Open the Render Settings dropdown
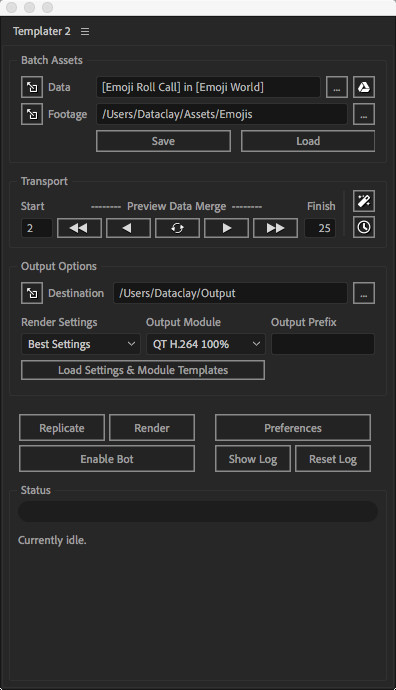The image size is (396, 690). [x=81, y=344]
